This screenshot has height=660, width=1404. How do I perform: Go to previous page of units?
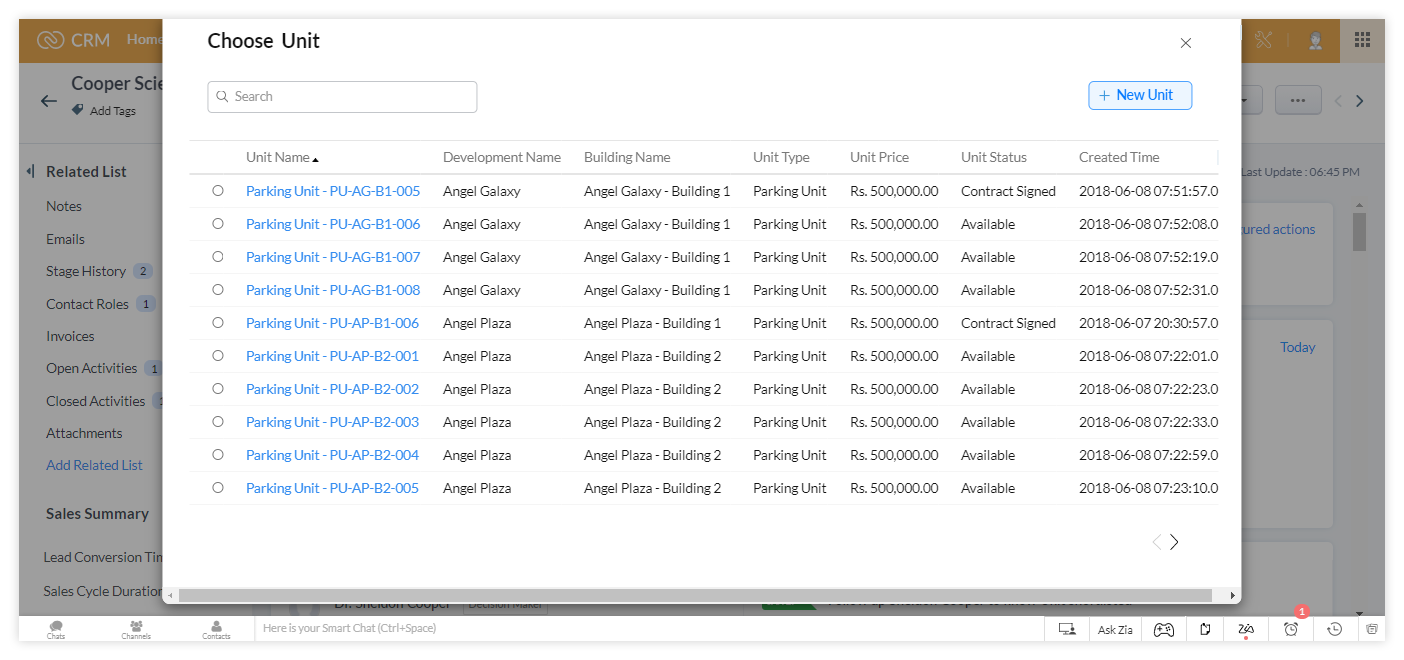[x=1156, y=542]
